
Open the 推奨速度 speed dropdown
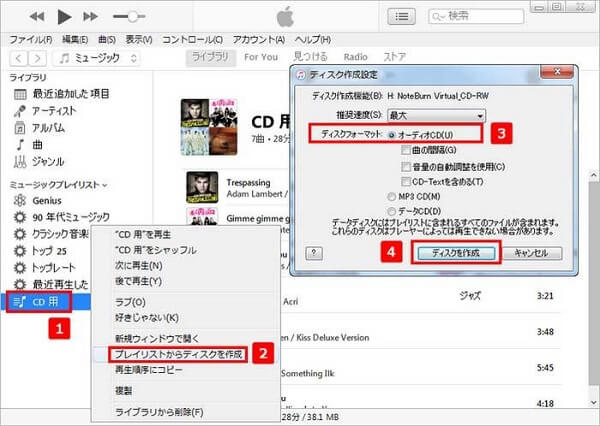[436, 116]
